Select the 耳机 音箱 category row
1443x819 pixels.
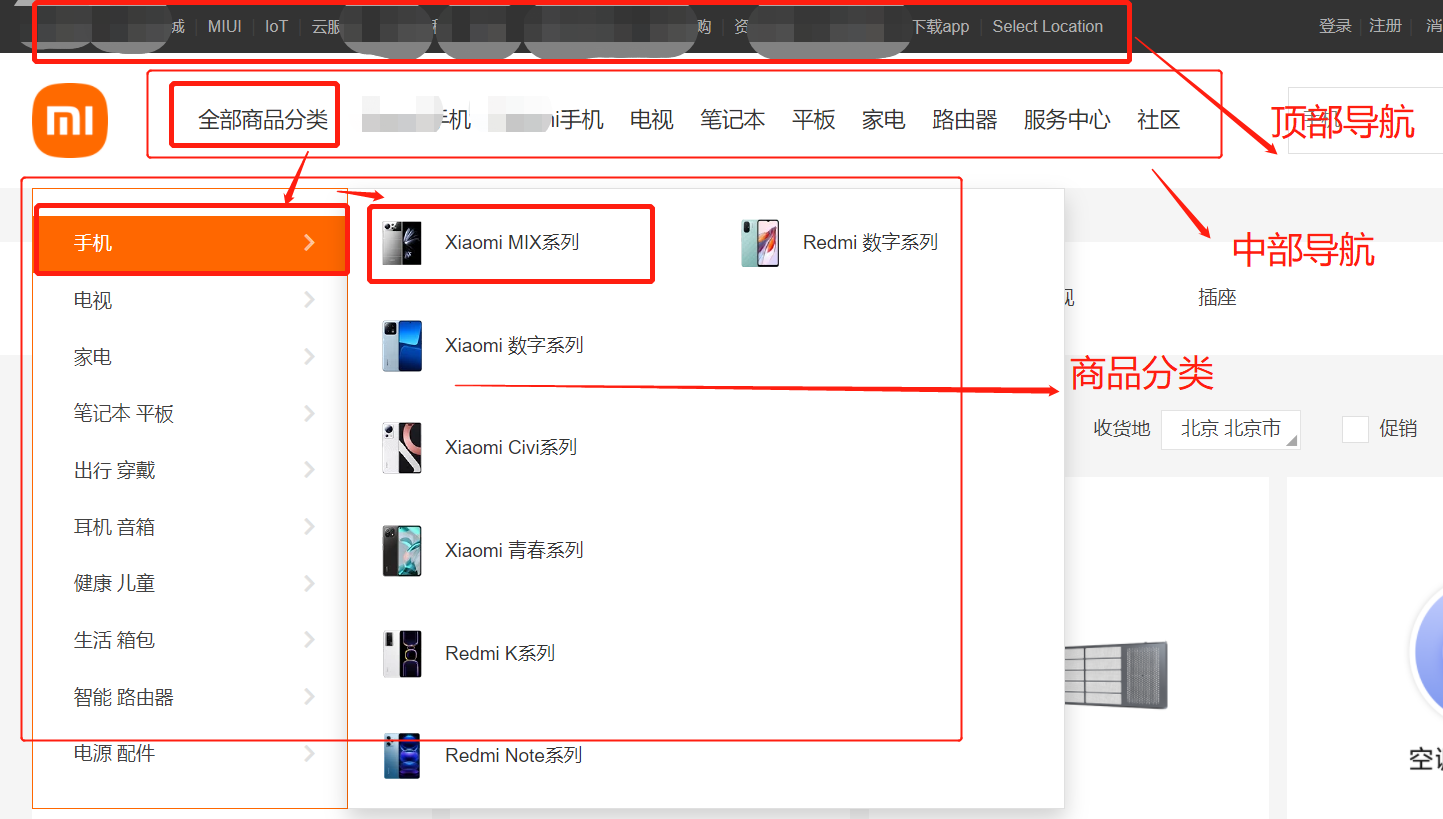190,527
